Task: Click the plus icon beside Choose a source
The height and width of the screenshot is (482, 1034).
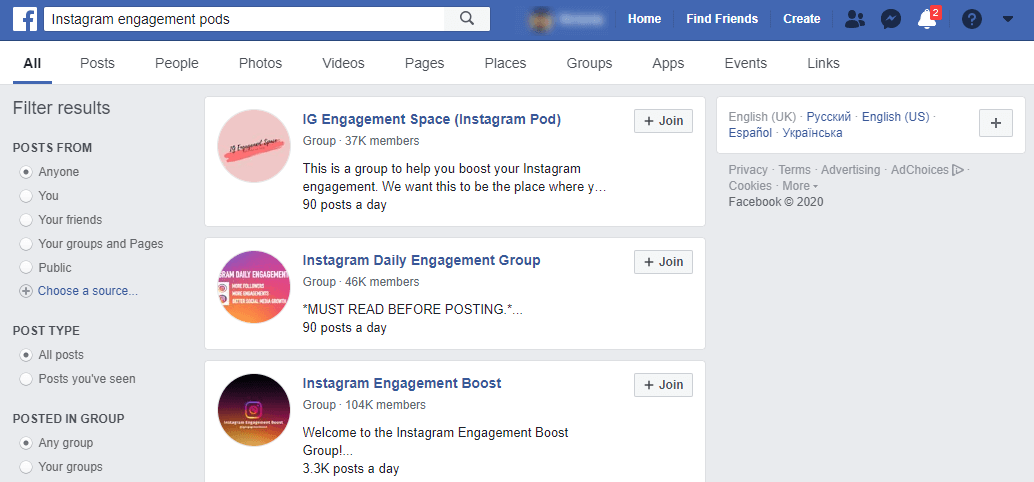Action: point(26,291)
